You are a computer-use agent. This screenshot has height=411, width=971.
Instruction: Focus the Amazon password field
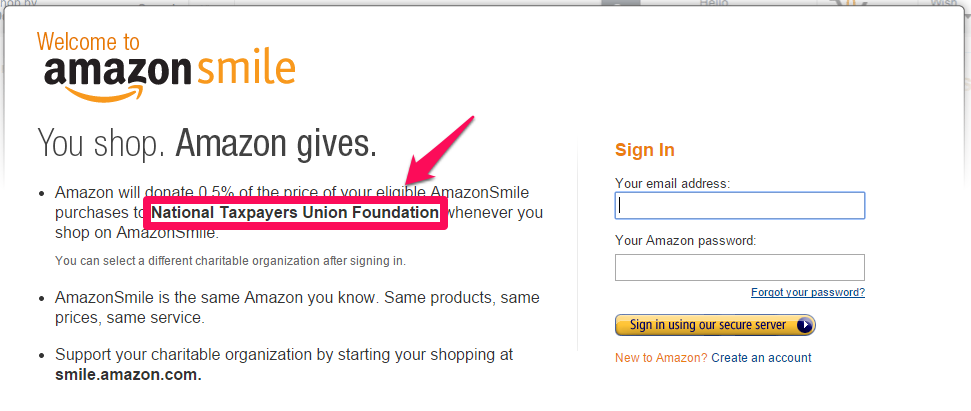pos(739,267)
